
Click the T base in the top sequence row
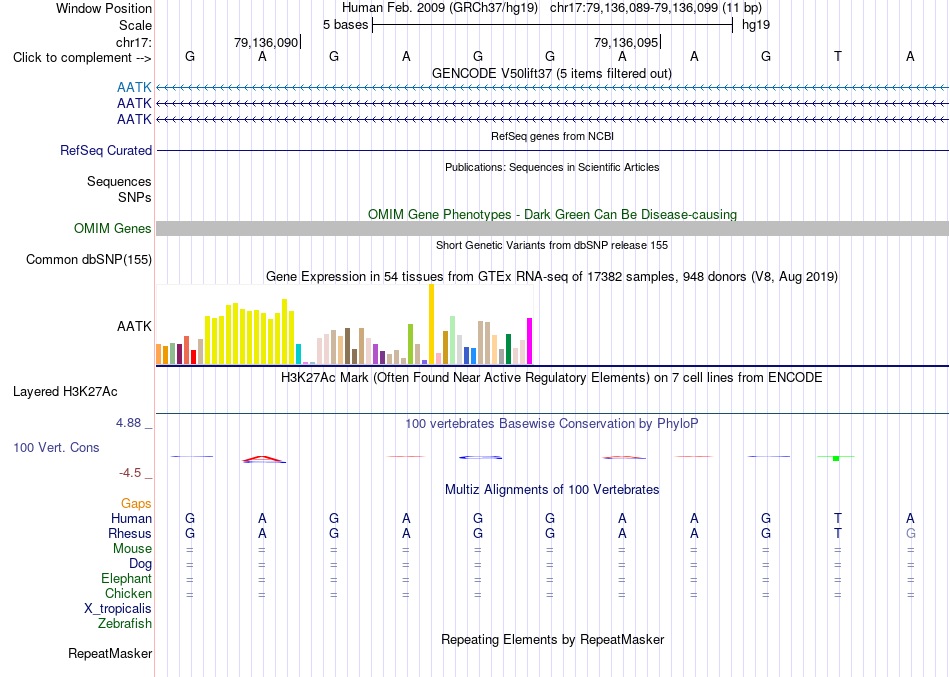coord(838,56)
